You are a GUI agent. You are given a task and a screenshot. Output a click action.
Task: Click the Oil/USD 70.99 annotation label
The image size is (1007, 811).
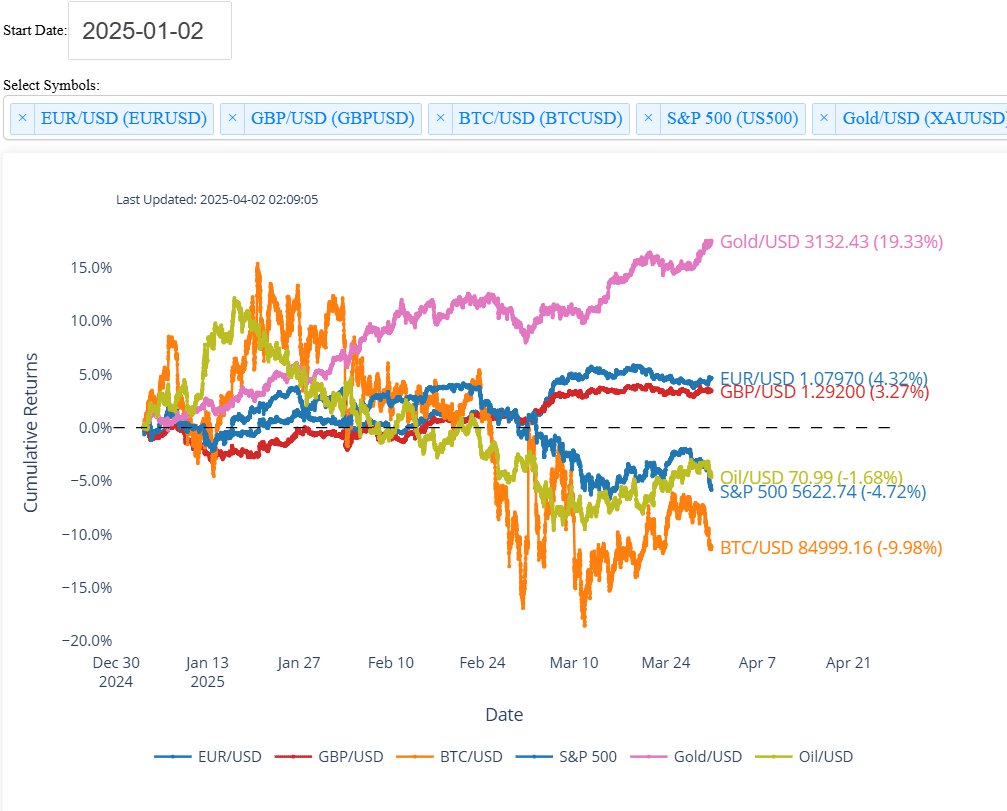pyautogui.click(x=811, y=477)
